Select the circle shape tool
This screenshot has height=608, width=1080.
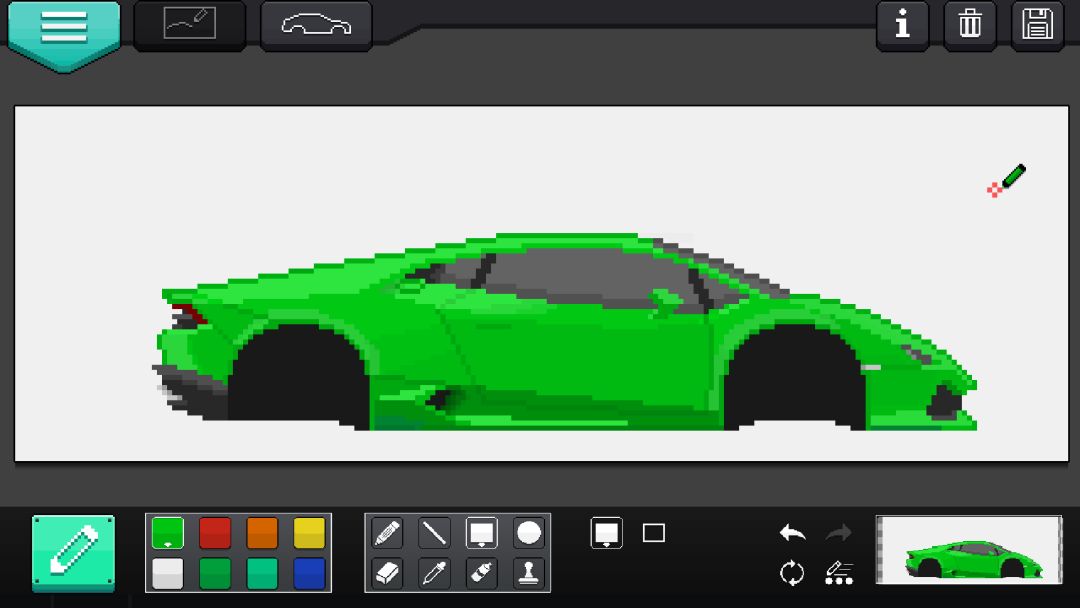529,533
